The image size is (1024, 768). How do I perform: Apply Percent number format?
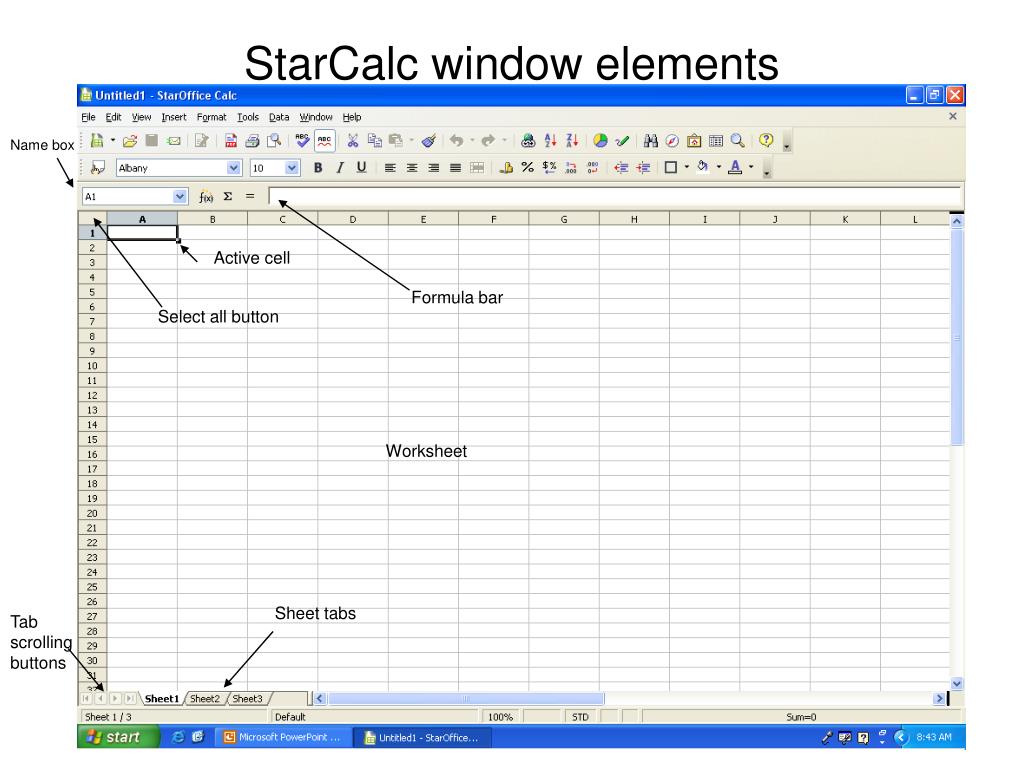[528, 168]
